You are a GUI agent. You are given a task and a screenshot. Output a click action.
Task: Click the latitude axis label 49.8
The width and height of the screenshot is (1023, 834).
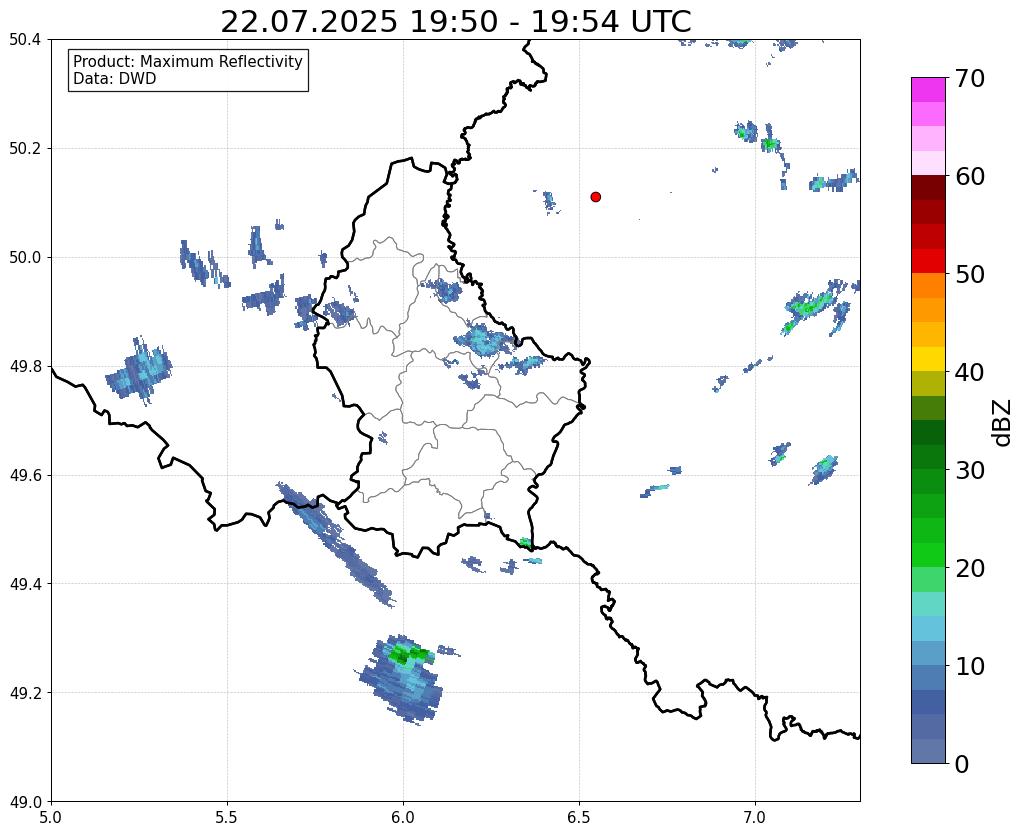(x=25, y=367)
